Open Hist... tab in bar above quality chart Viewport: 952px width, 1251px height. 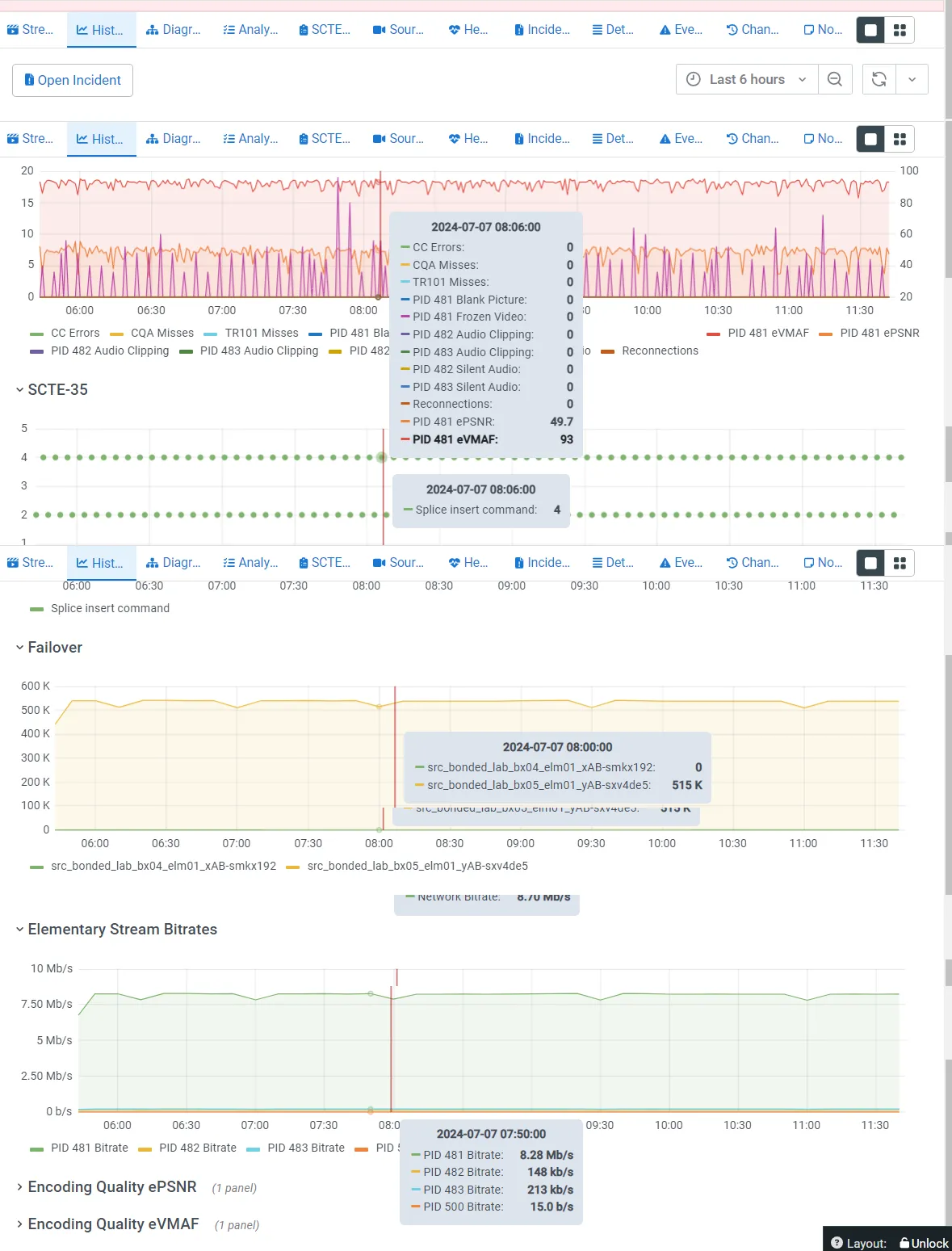coord(101,139)
